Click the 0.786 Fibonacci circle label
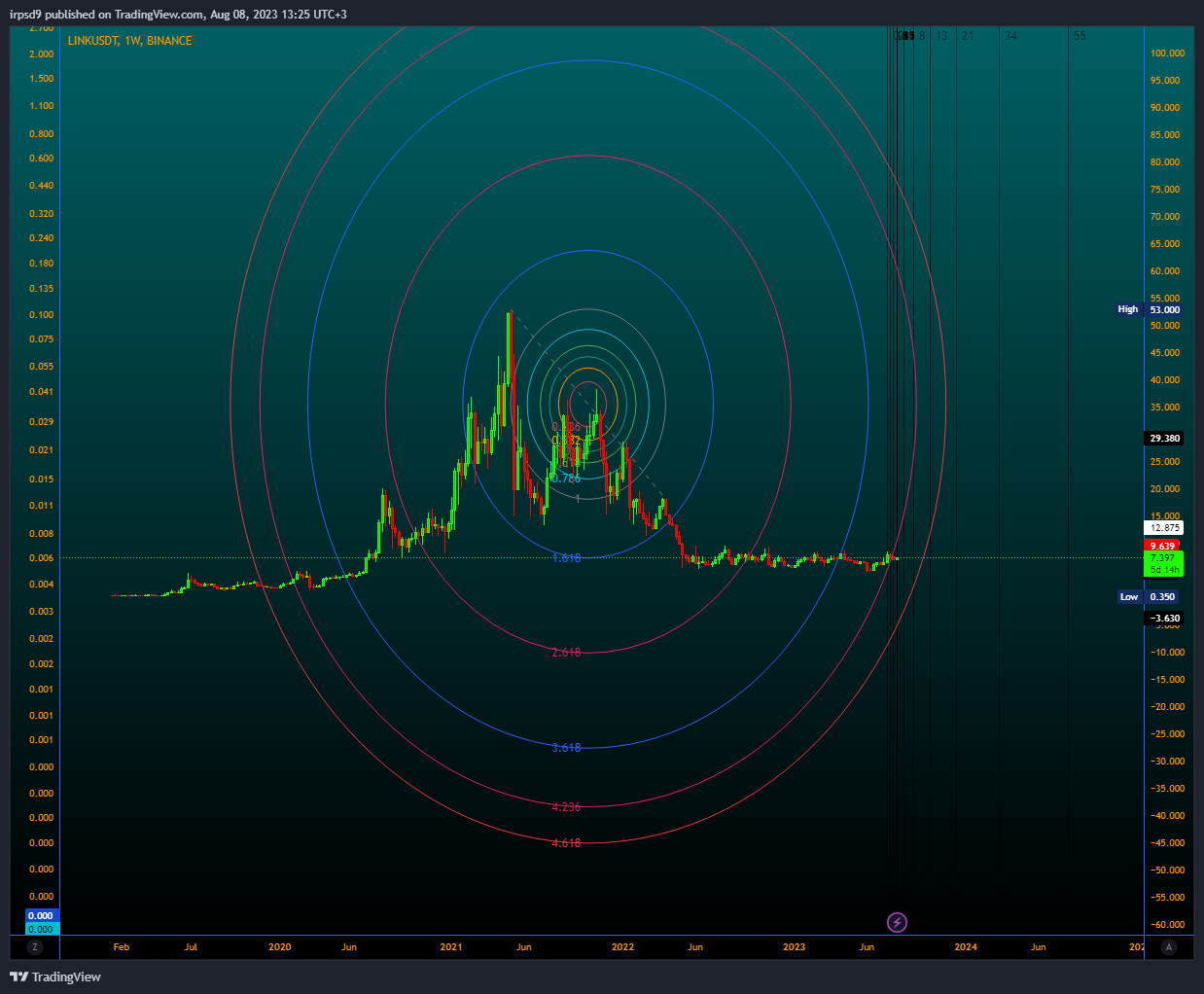Image resolution: width=1204 pixels, height=994 pixels. (566, 479)
